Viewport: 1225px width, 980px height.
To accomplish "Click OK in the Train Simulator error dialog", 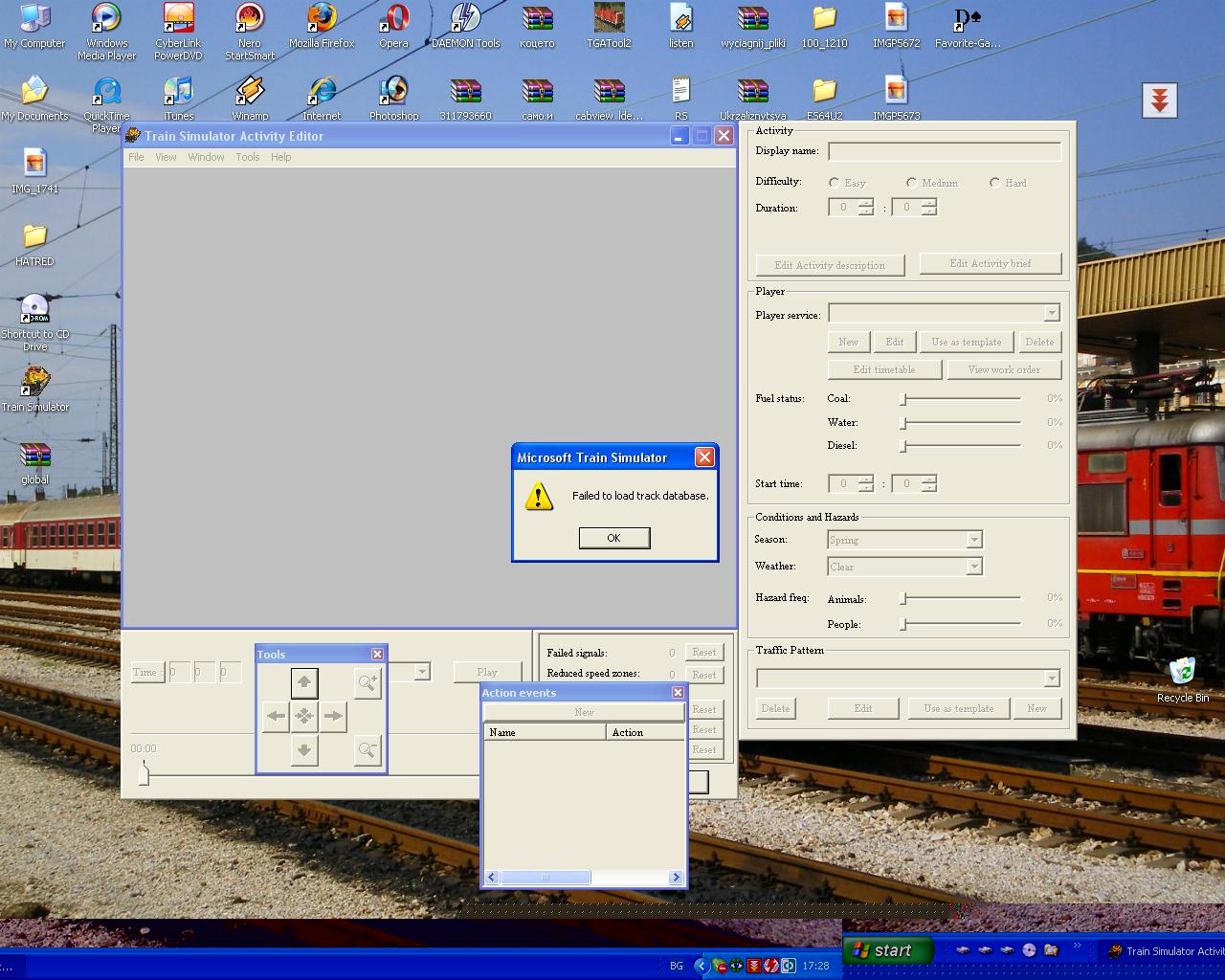I will 614,538.
